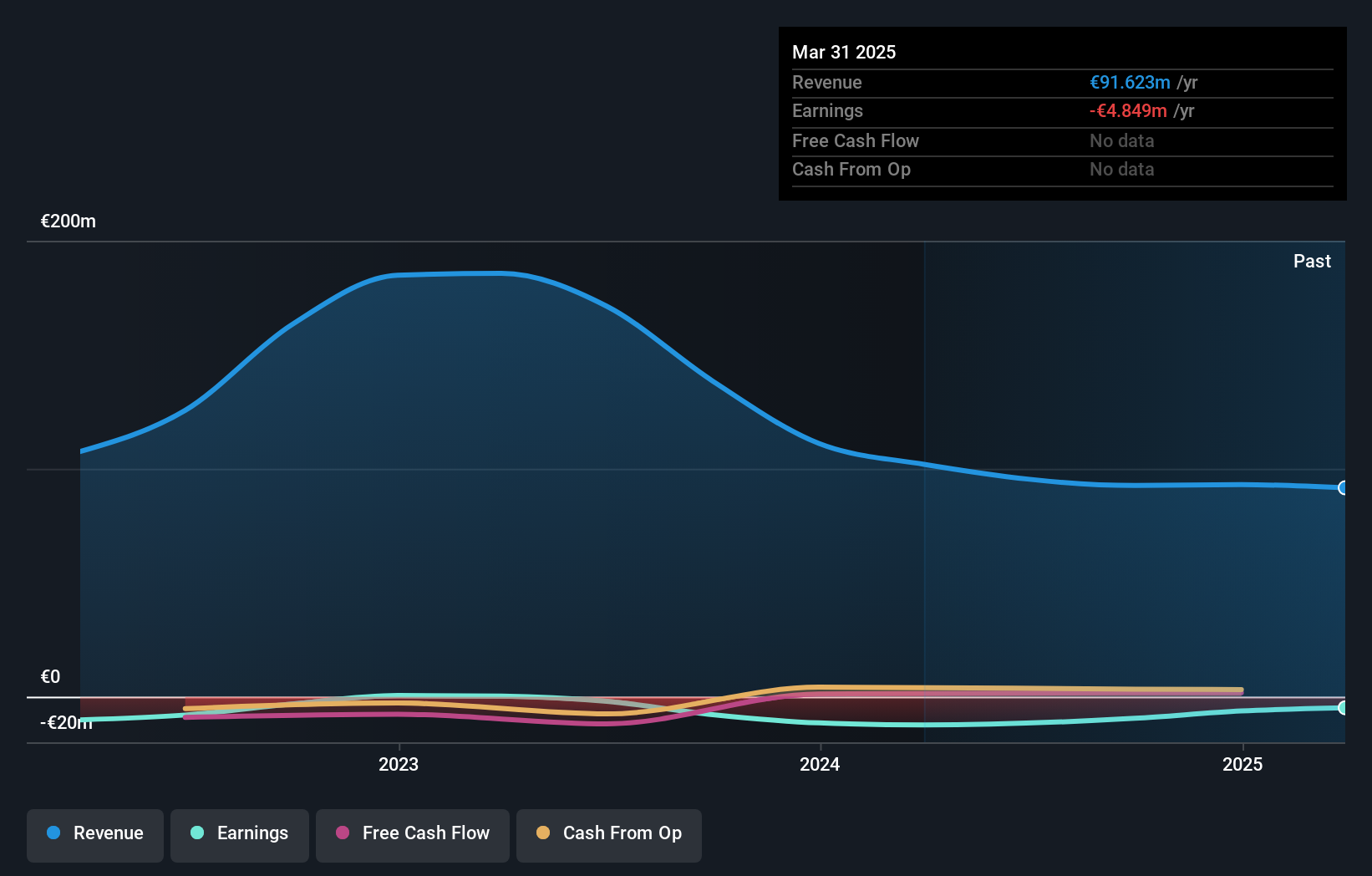Click the Free Cash Flow tooltip row label
The width and height of the screenshot is (1372, 876).
[856, 141]
